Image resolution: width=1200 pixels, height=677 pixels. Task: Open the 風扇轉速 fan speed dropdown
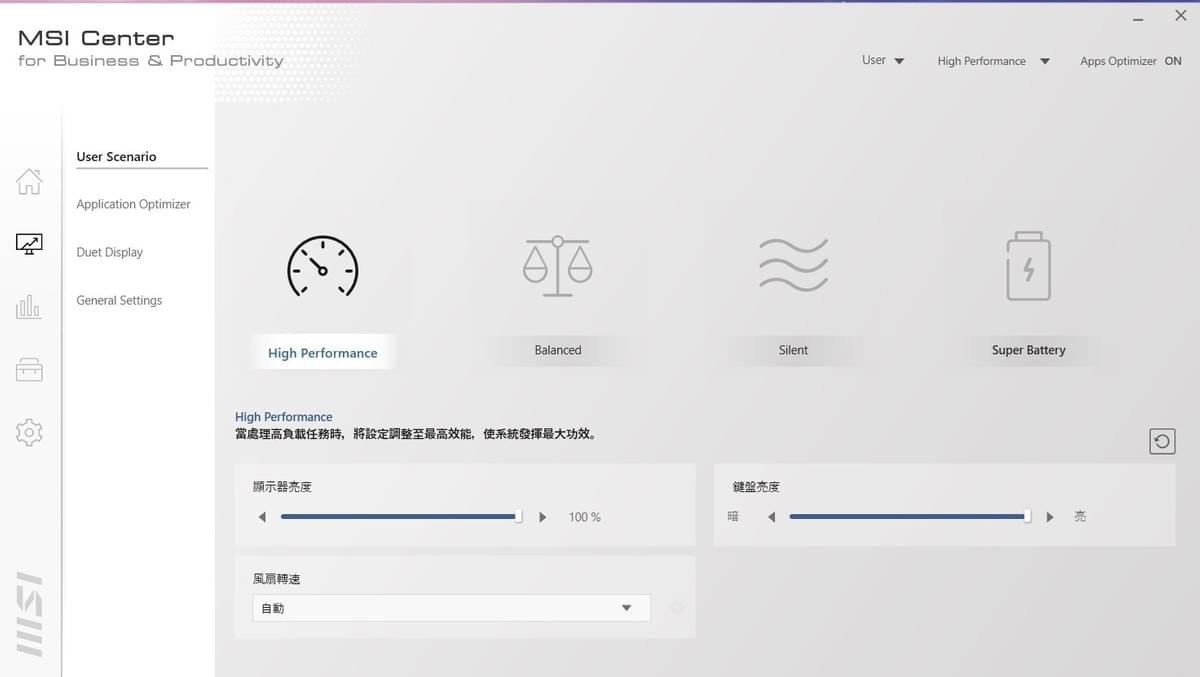451,608
